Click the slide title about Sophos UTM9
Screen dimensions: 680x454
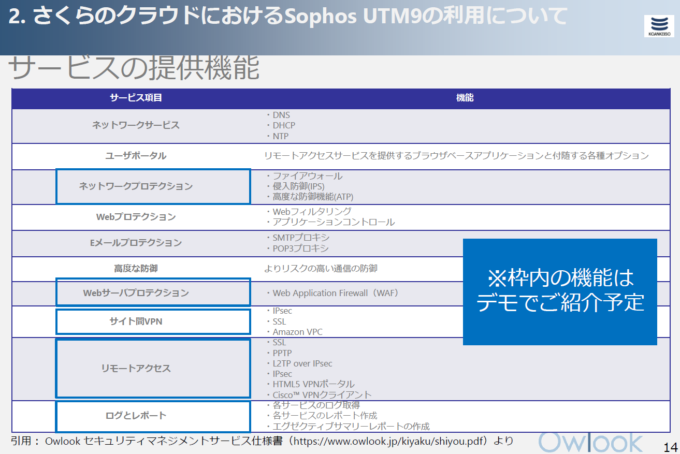point(288,16)
